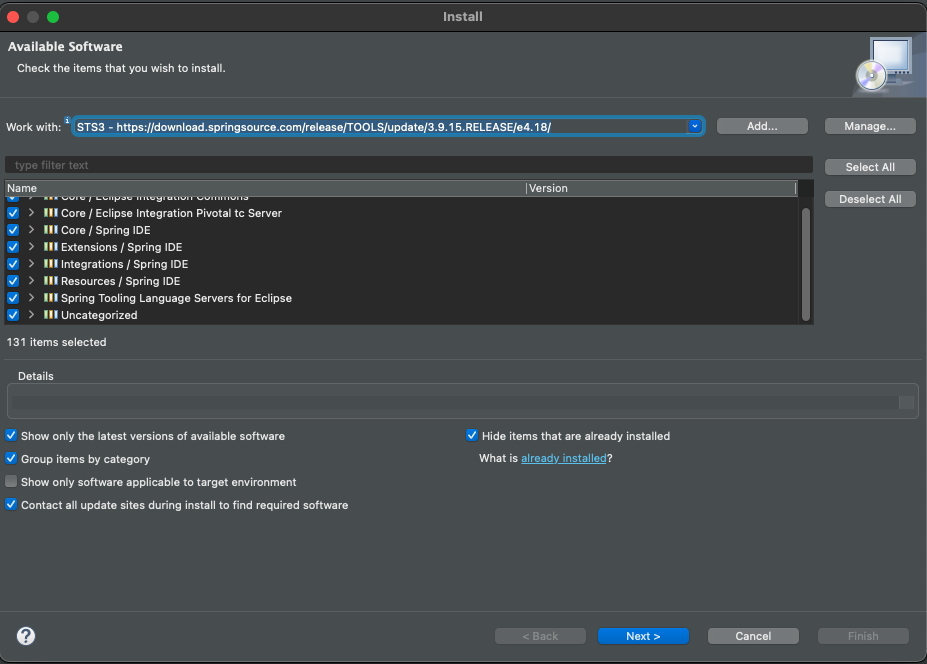Click the info icon beside Work with
The width and height of the screenshot is (927, 664).
pos(67,120)
